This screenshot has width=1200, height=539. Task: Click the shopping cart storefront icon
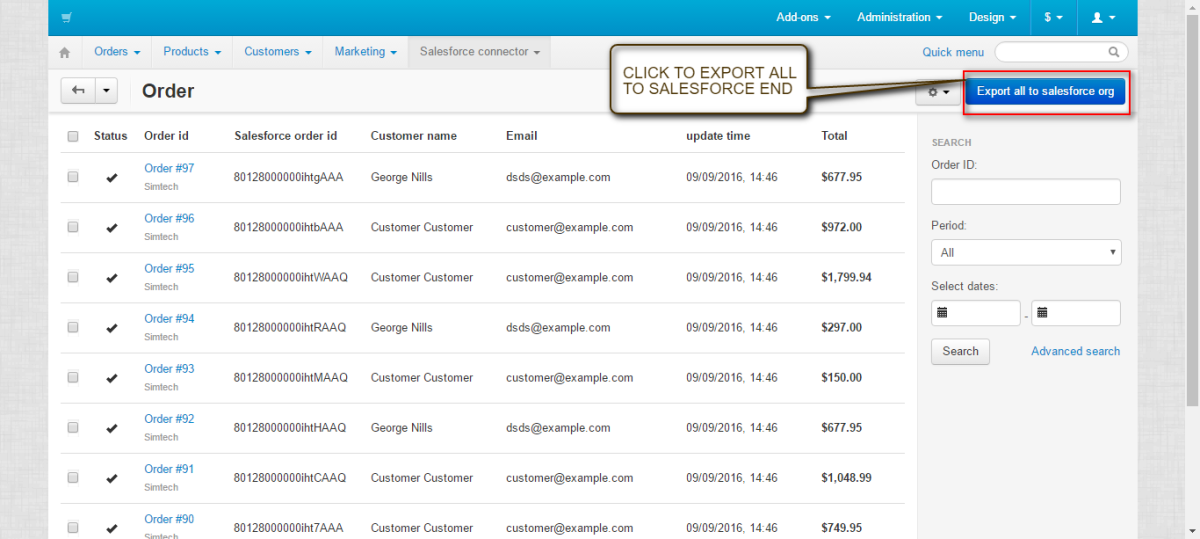pyautogui.click(x=66, y=18)
